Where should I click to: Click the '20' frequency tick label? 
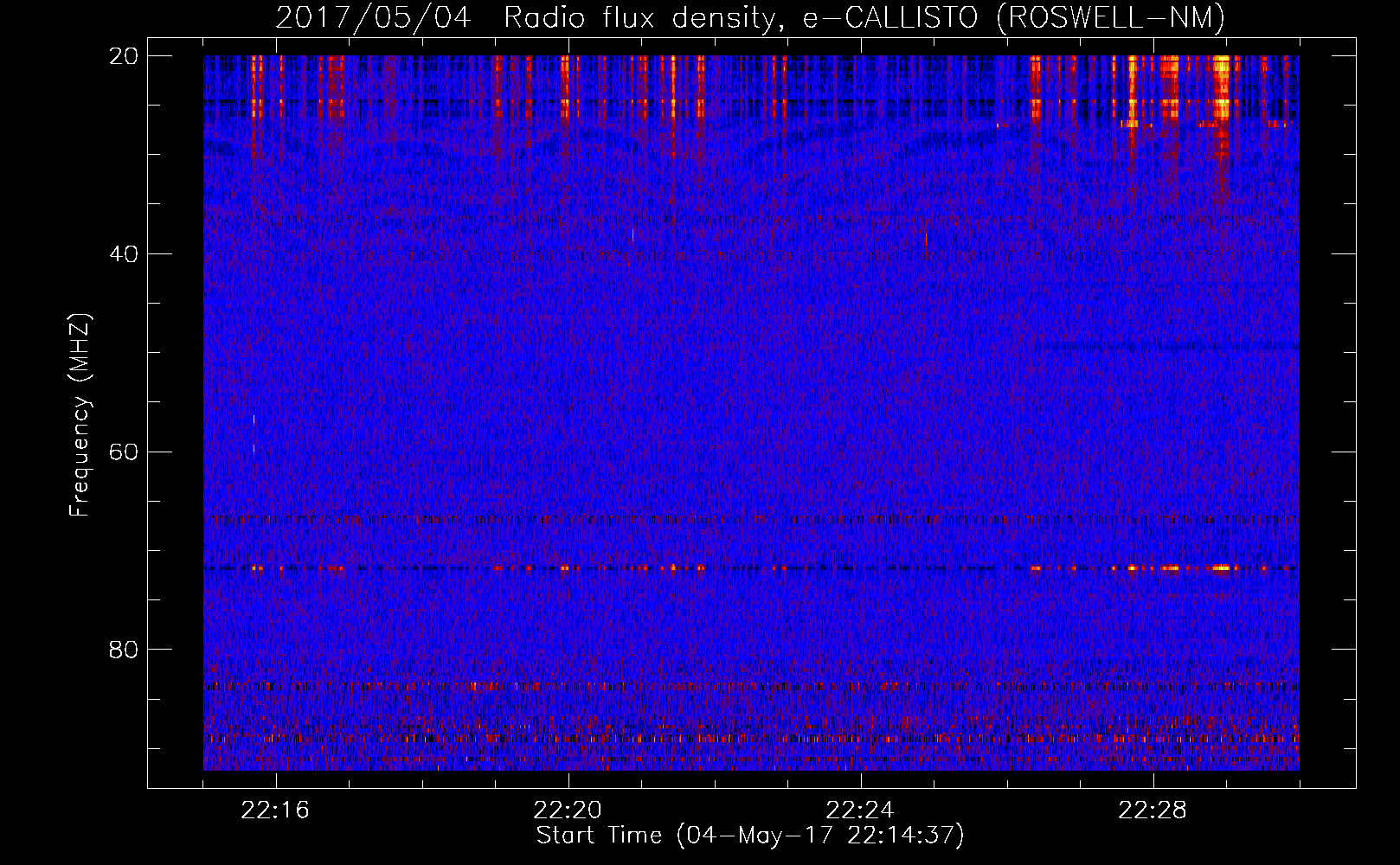[x=124, y=56]
